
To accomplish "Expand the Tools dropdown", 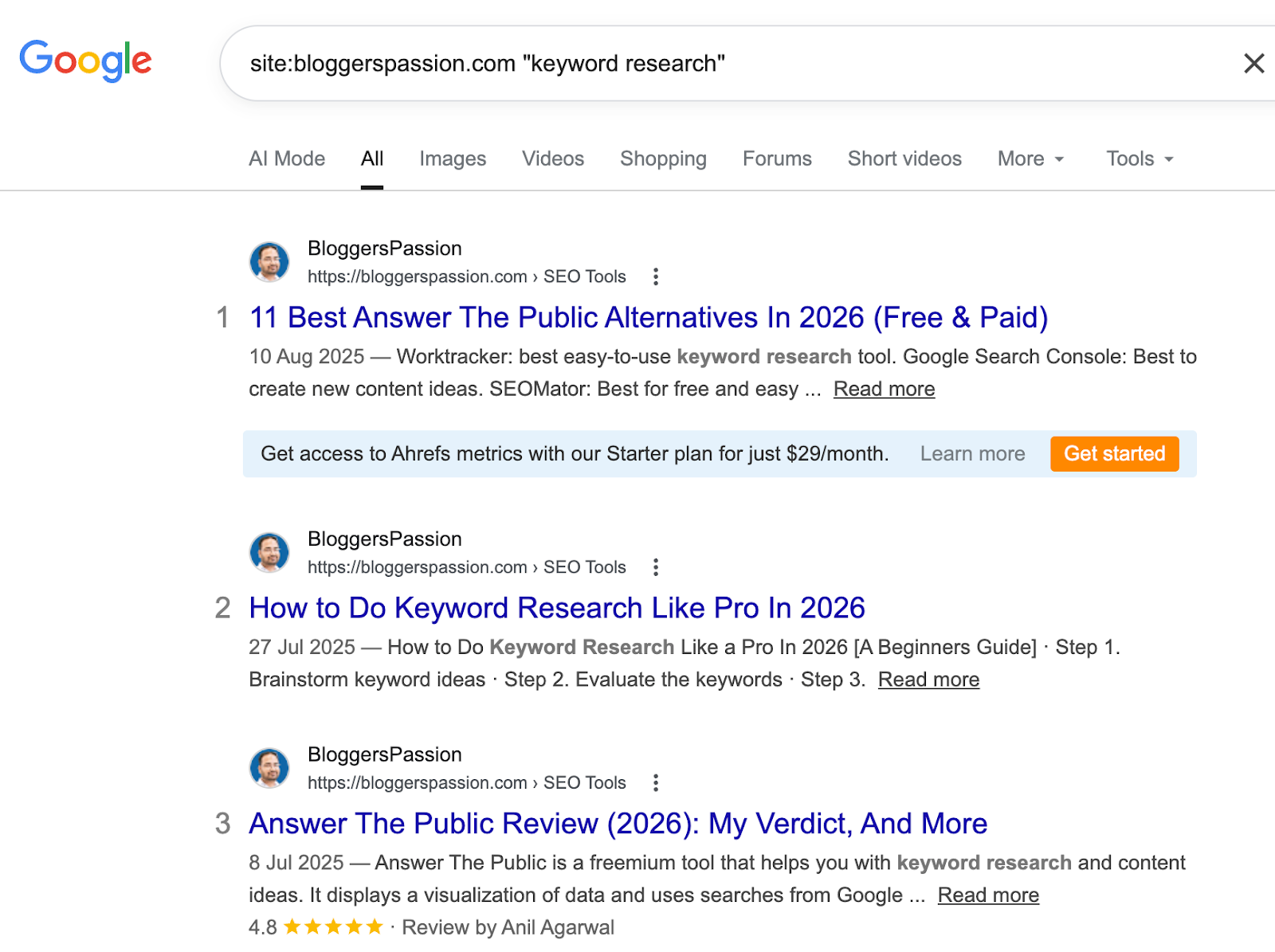I will [x=1140, y=159].
